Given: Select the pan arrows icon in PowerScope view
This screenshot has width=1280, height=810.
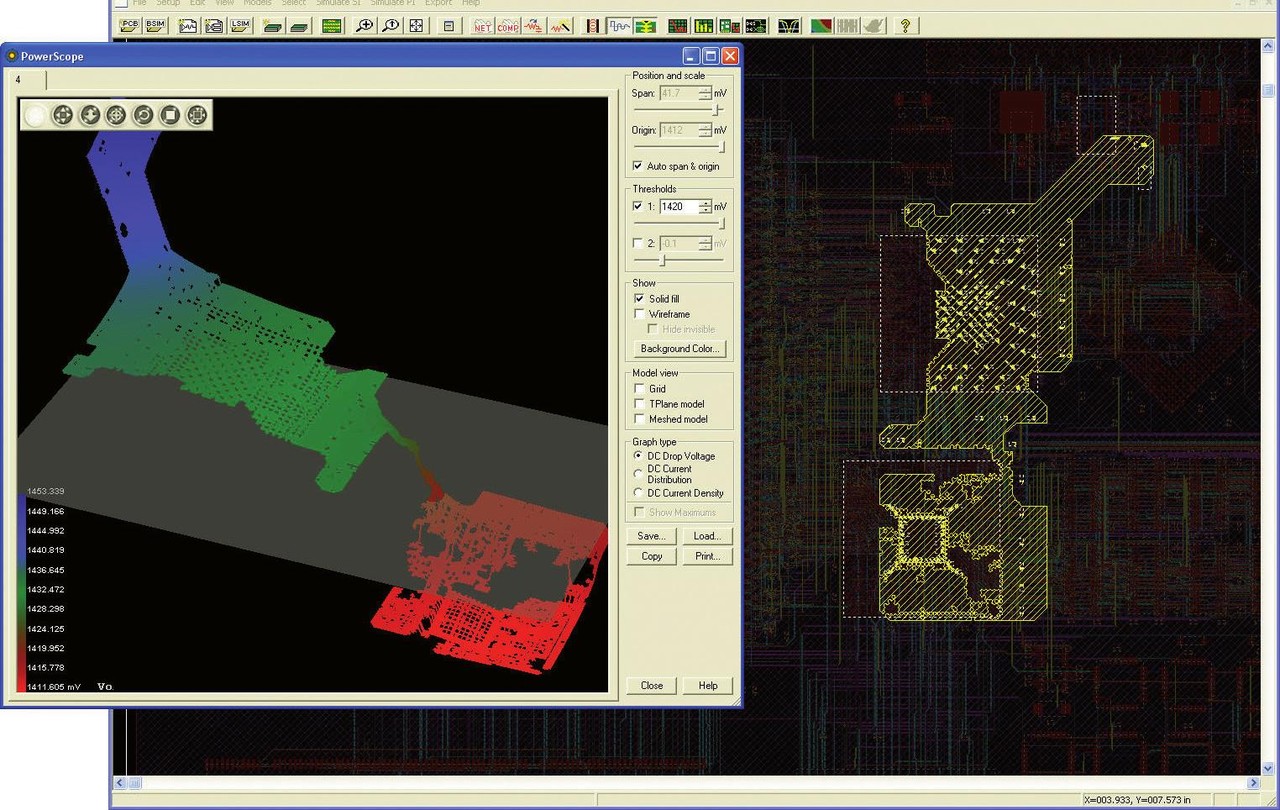Looking at the screenshot, I should [62, 115].
